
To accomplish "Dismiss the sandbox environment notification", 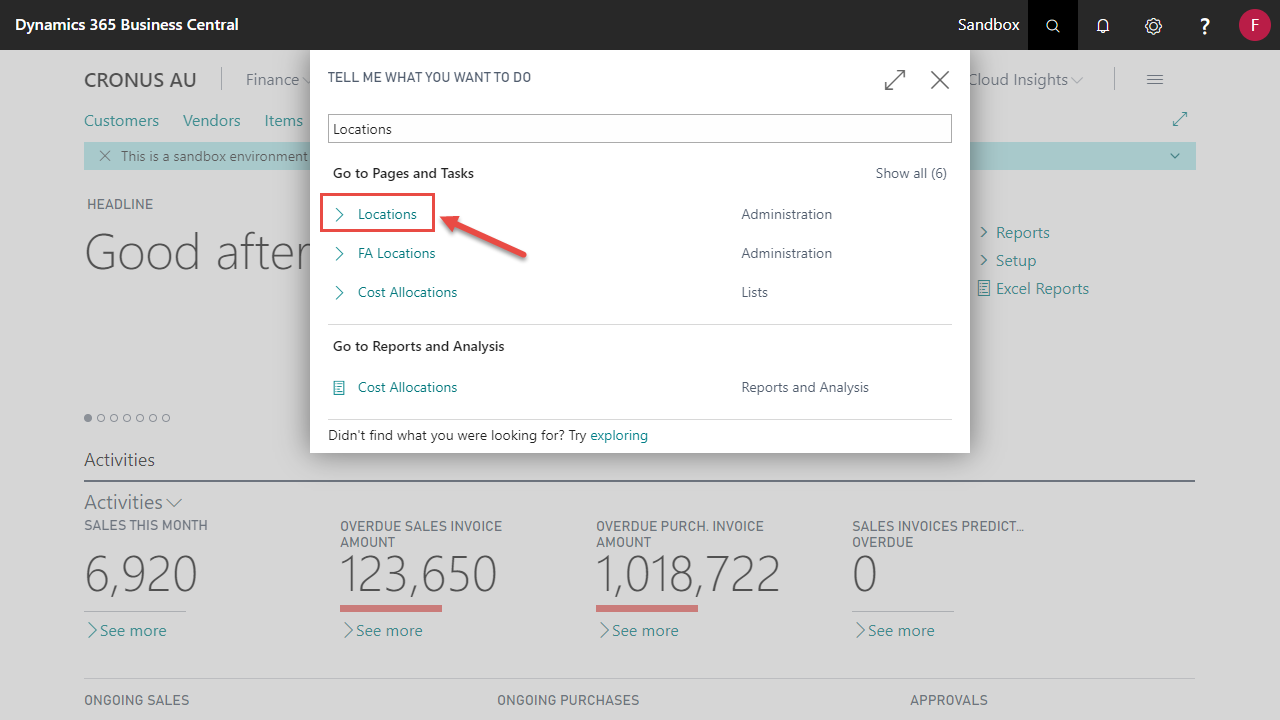I will tap(104, 156).
